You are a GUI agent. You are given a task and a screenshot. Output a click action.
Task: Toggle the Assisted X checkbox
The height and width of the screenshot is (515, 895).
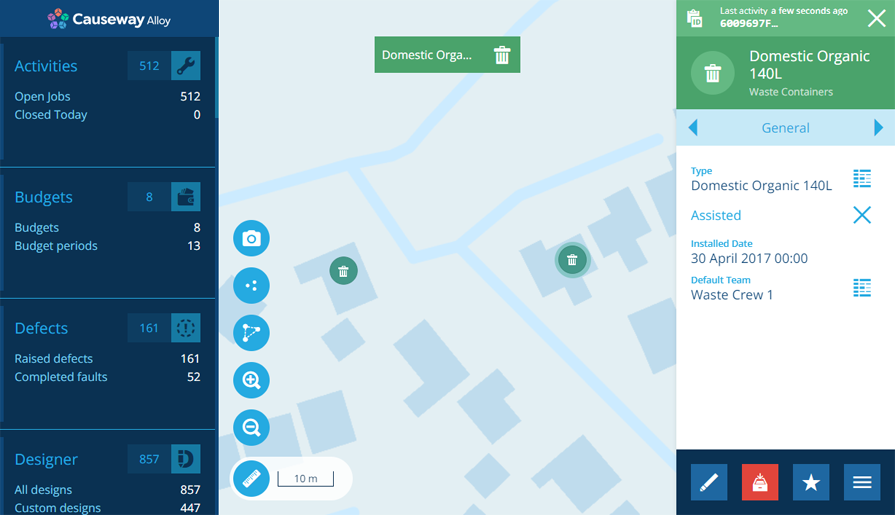click(862, 215)
